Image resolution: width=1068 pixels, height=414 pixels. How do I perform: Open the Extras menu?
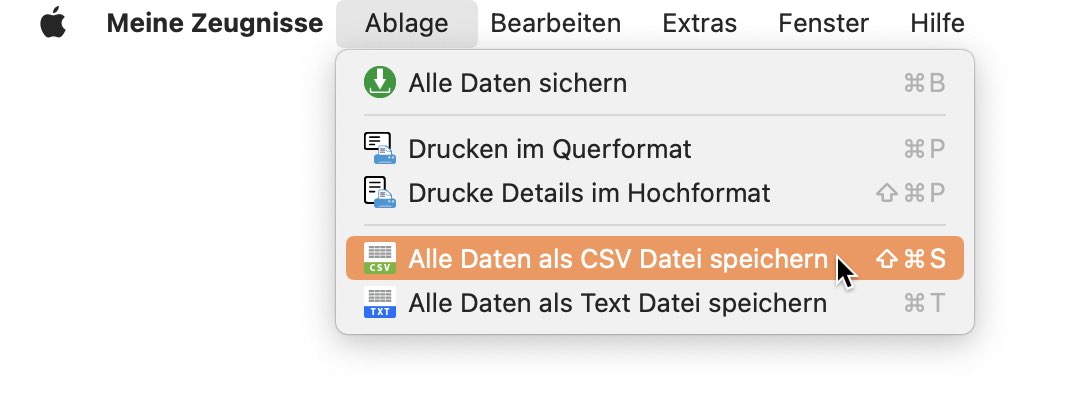coord(700,24)
